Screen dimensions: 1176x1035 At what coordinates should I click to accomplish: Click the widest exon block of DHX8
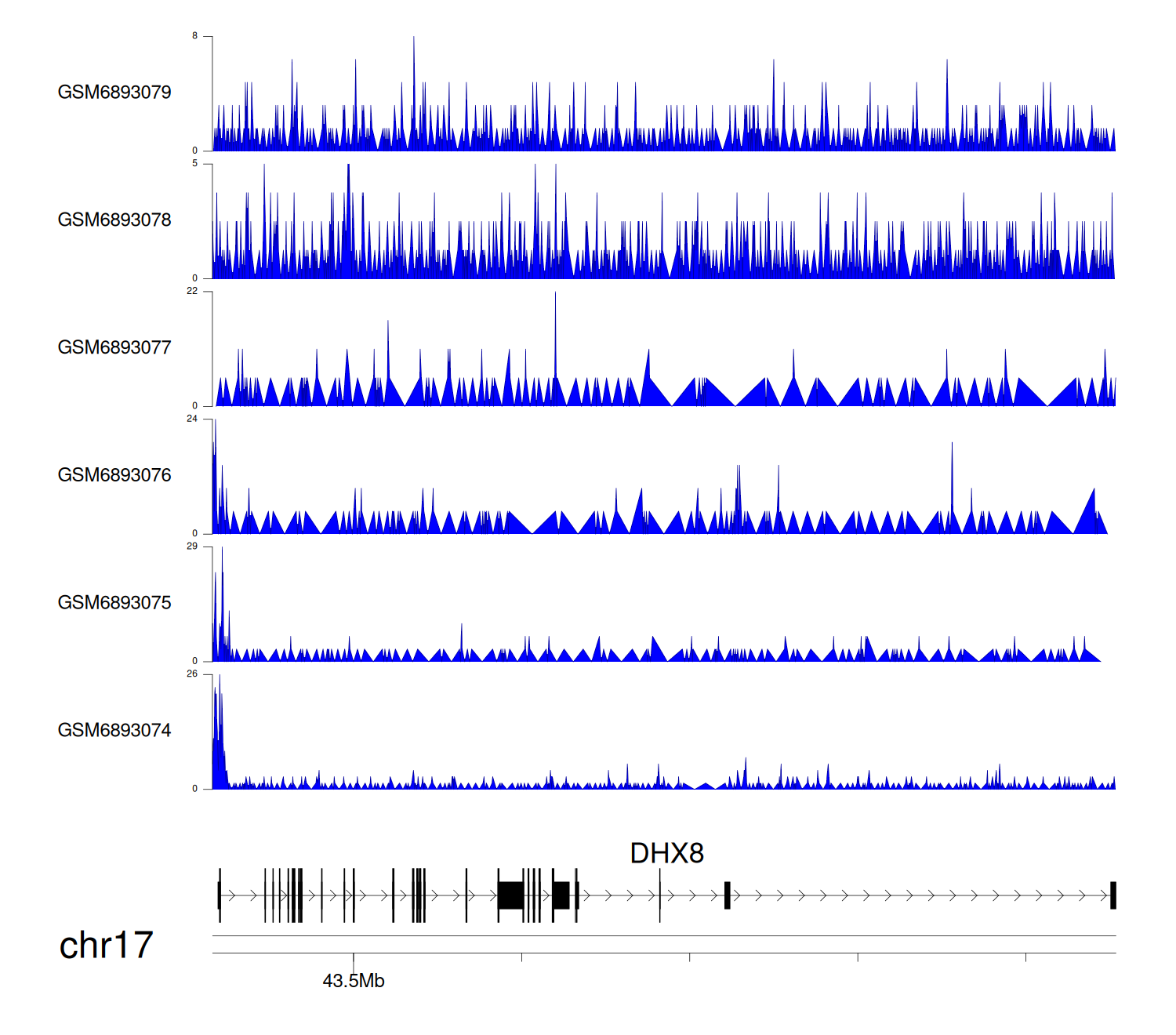pos(511,895)
